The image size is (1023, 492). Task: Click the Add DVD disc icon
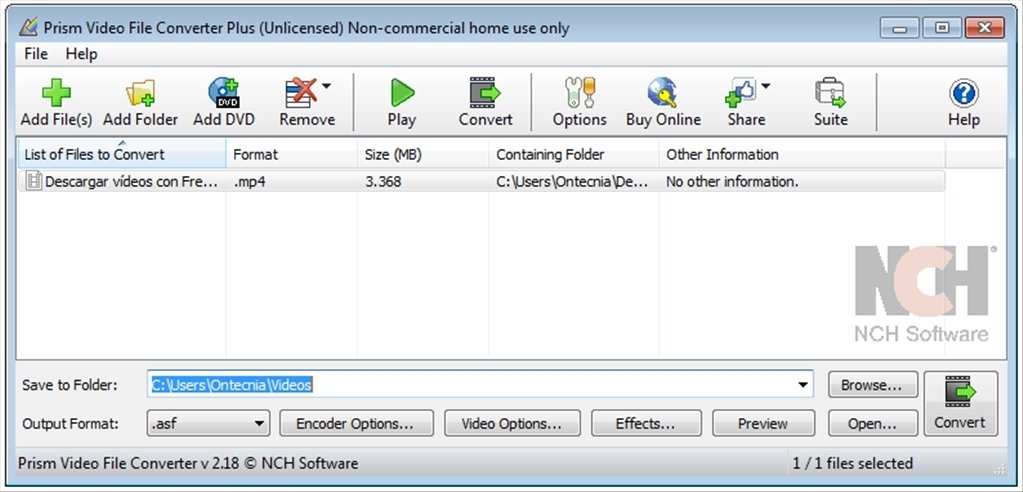[224, 93]
